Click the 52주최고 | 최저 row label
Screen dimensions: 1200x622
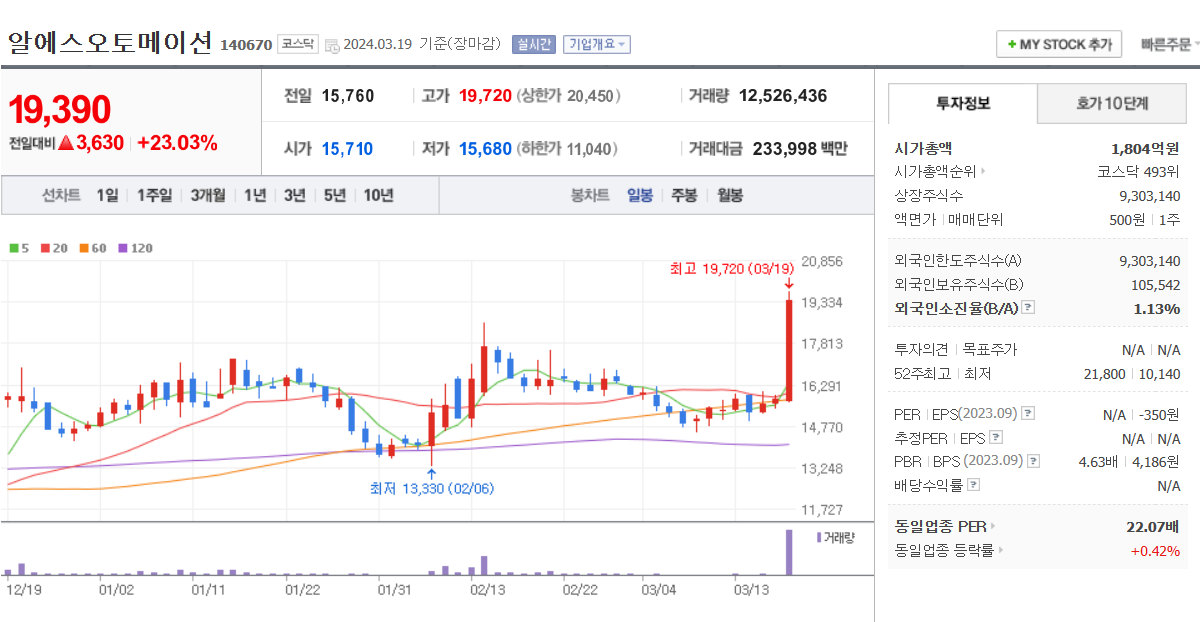coord(942,374)
